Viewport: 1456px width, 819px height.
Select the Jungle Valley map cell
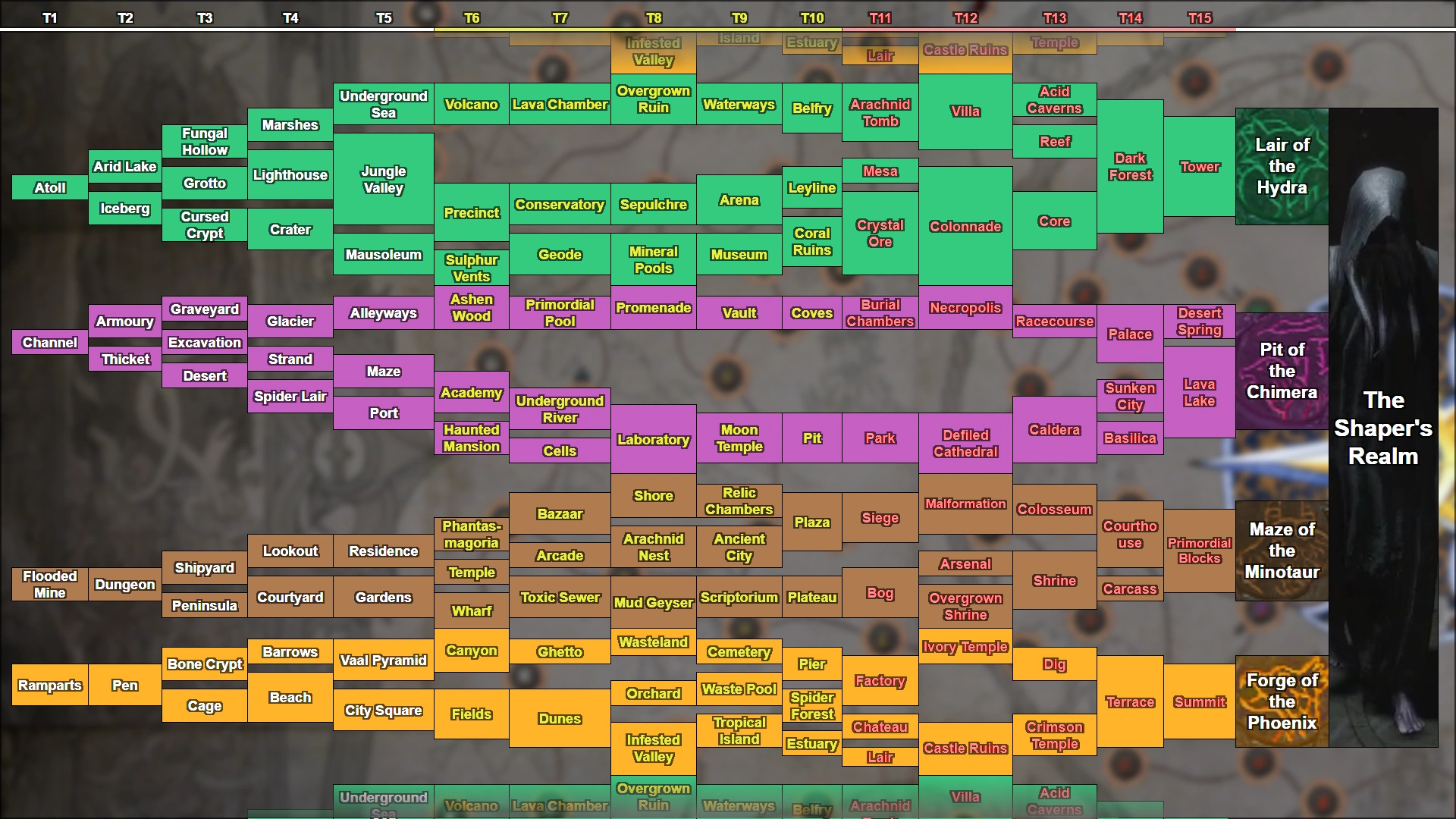point(384,180)
